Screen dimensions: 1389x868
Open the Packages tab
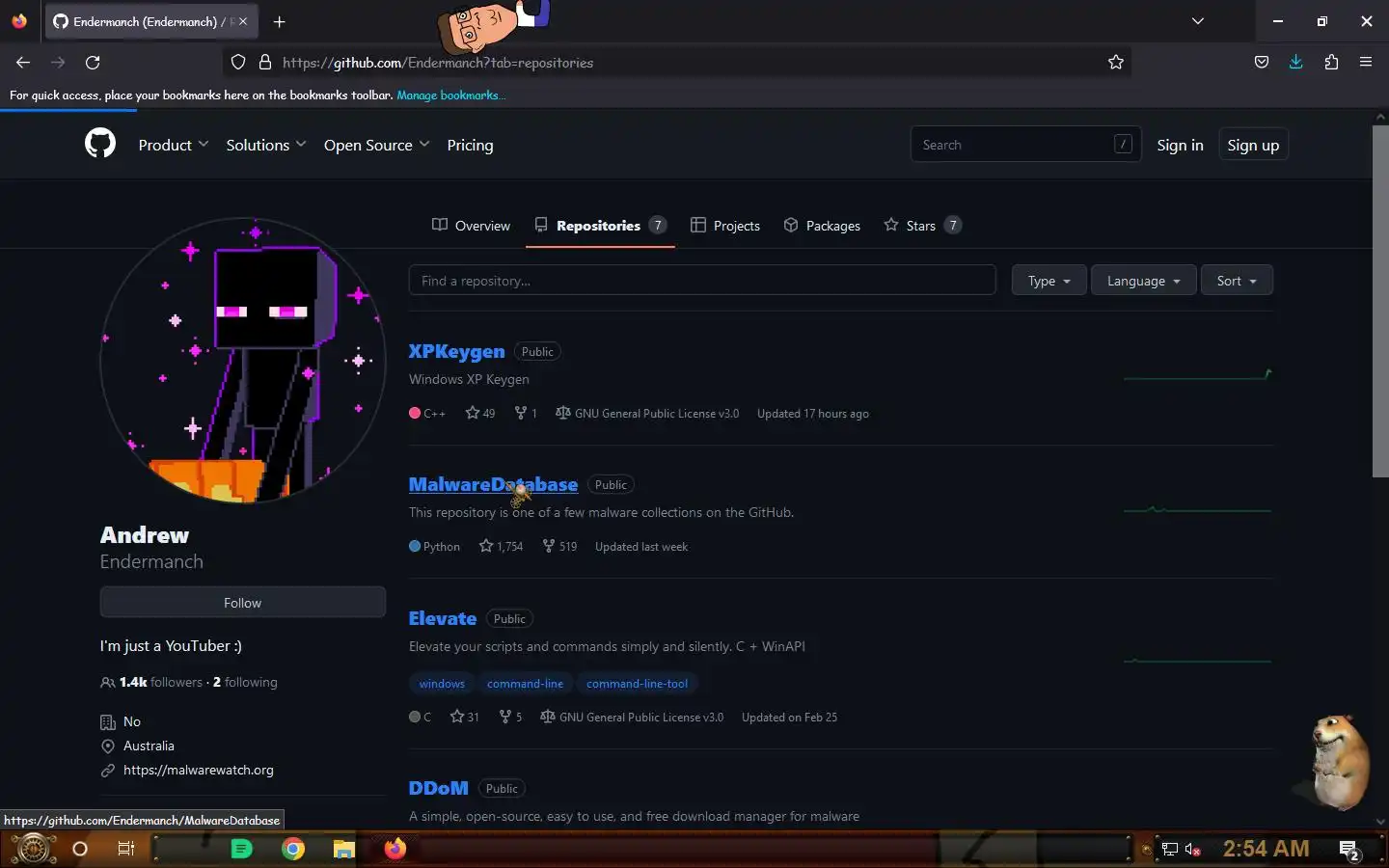[x=822, y=226]
